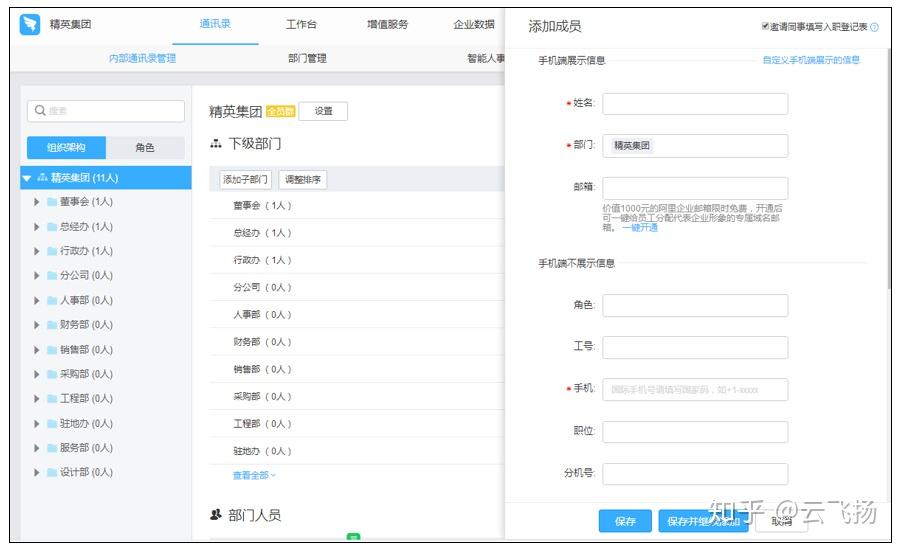Toggle 邀请同事填写入职登记表 checkbox
Screen dimensions: 900x549
[765, 26]
